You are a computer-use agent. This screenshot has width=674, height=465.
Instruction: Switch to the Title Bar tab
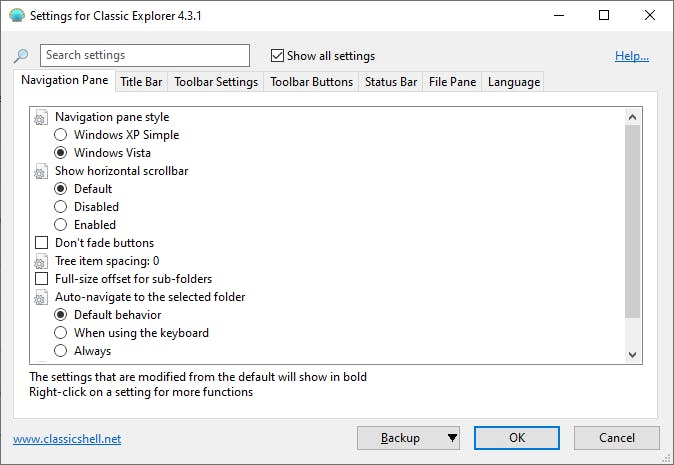pyautogui.click(x=141, y=82)
